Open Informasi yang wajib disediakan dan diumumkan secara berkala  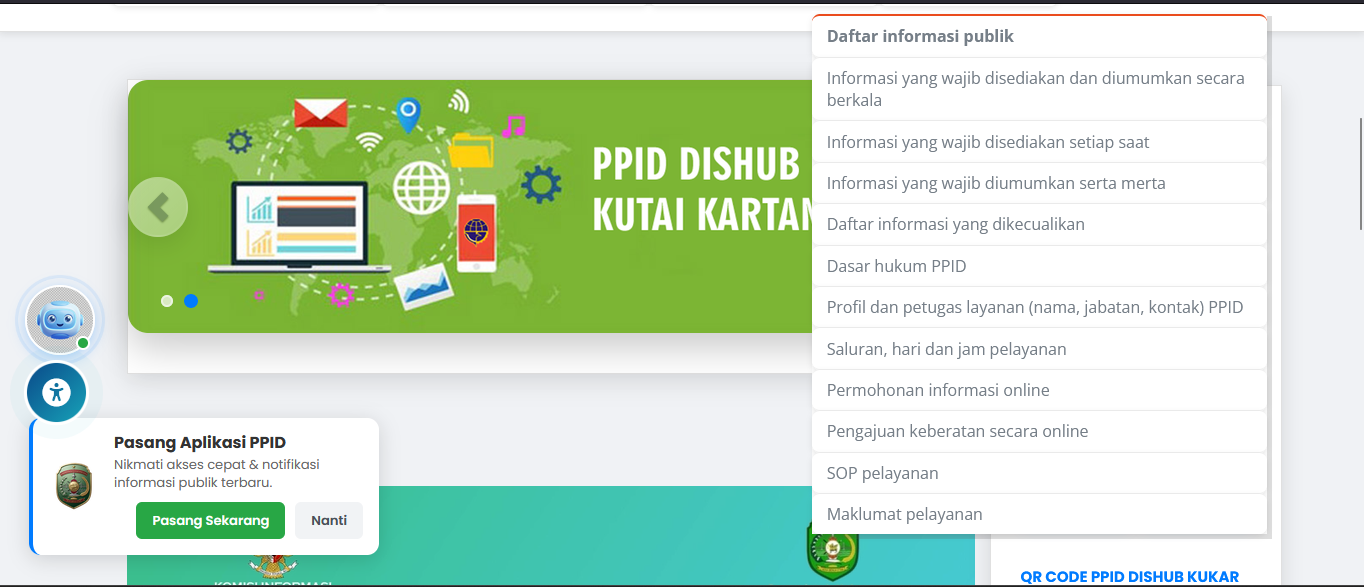click(1040, 89)
